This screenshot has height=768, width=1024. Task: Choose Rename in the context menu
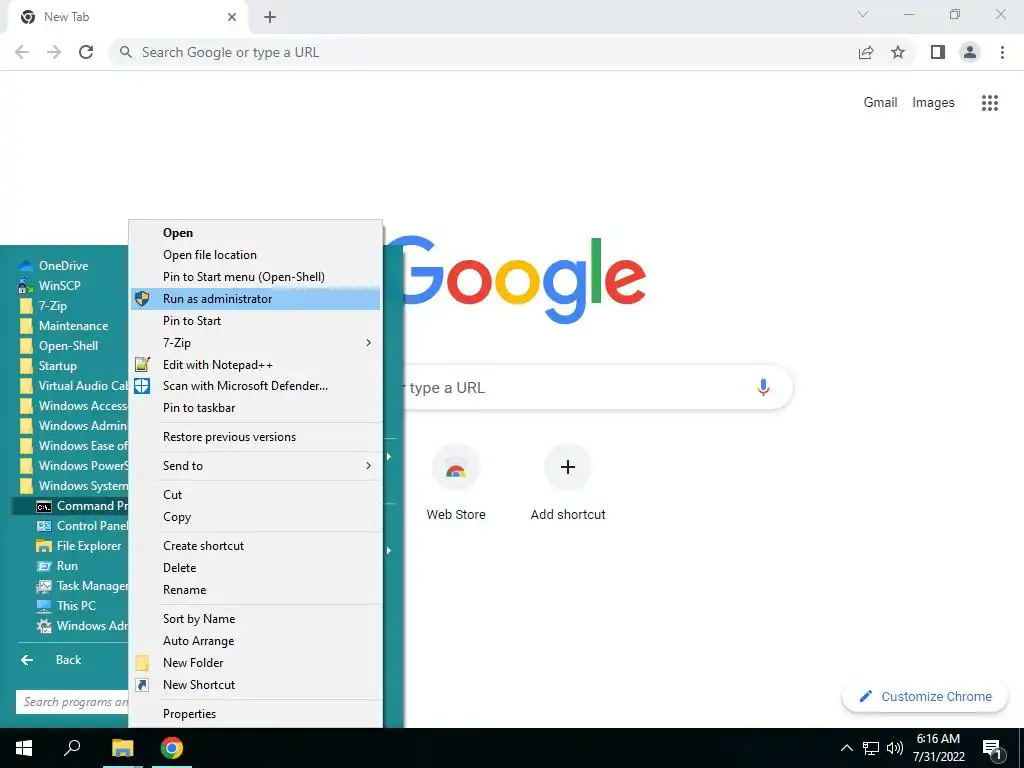pyautogui.click(x=255, y=590)
